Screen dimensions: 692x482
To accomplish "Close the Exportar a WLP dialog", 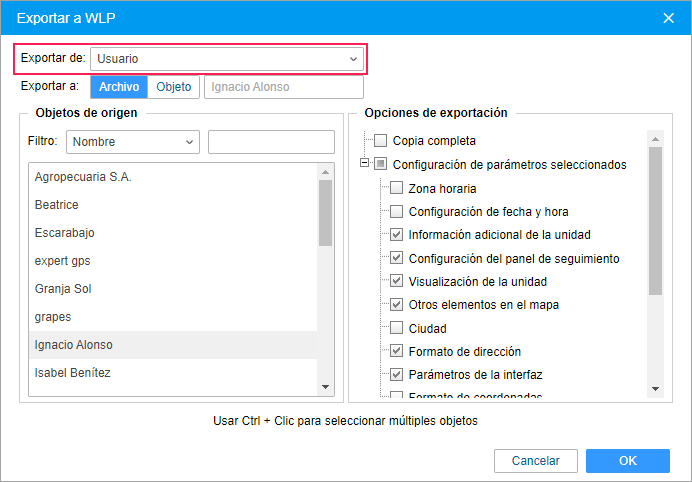I will pos(669,17).
